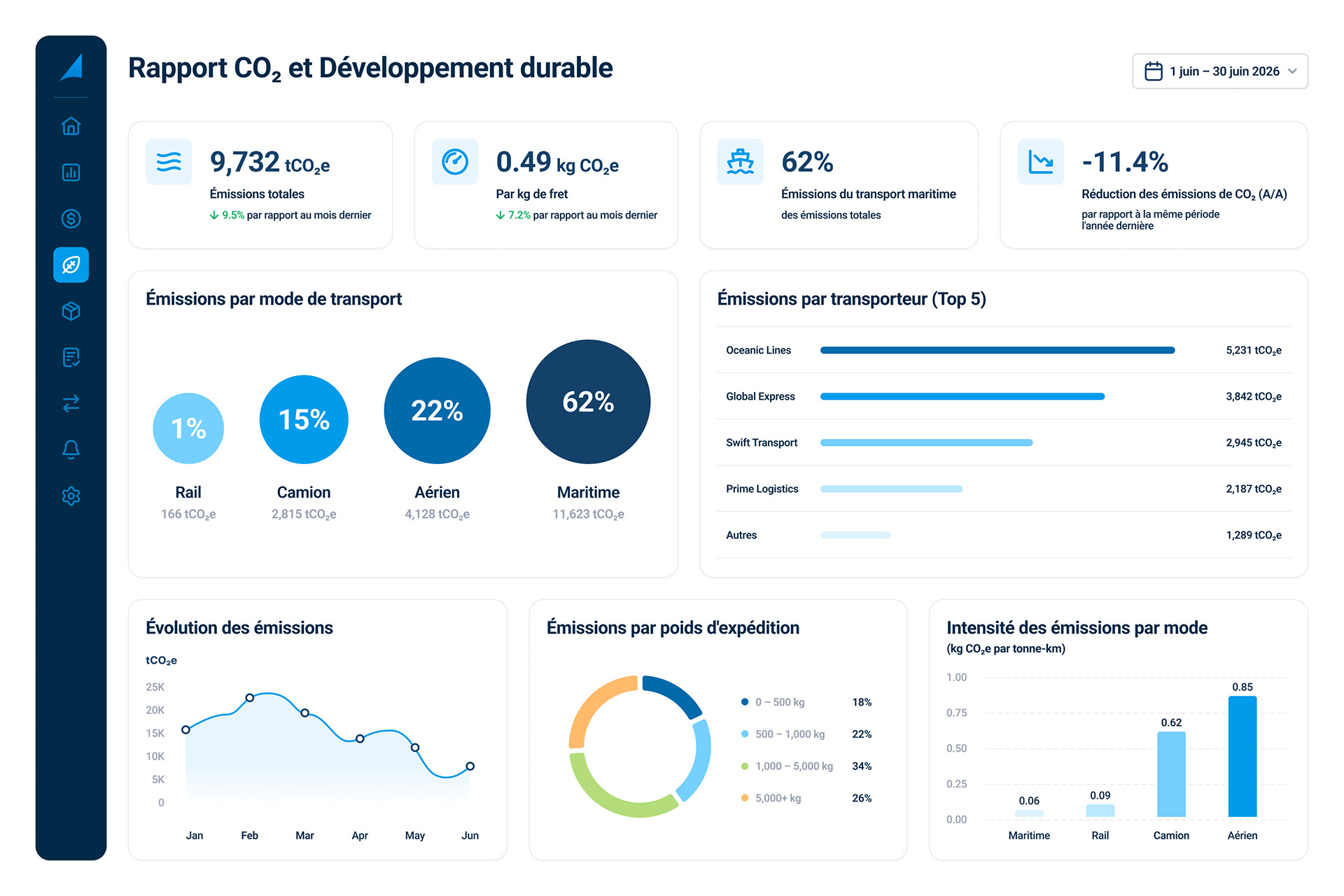Open the bar chart analytics sidebar icon
Image resolution: width=1344 pixels, height=896 pixels.
[71, 172]
